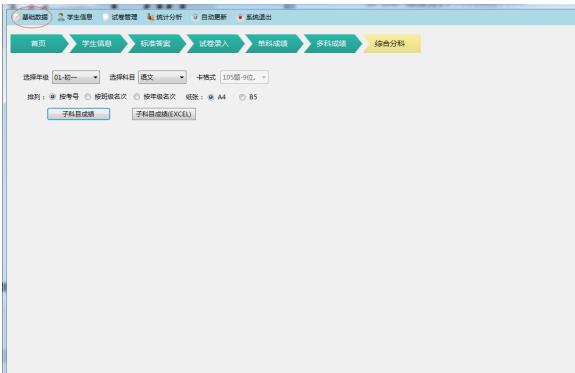This screenshot has height=373, width=575.
Task: Open the 试卷管理 menu
Action: click(120, 17)
